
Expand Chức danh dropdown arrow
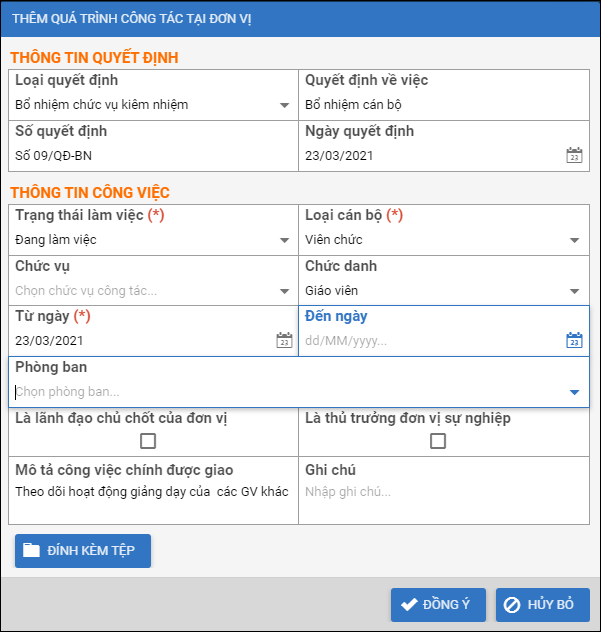click(574, 291)
